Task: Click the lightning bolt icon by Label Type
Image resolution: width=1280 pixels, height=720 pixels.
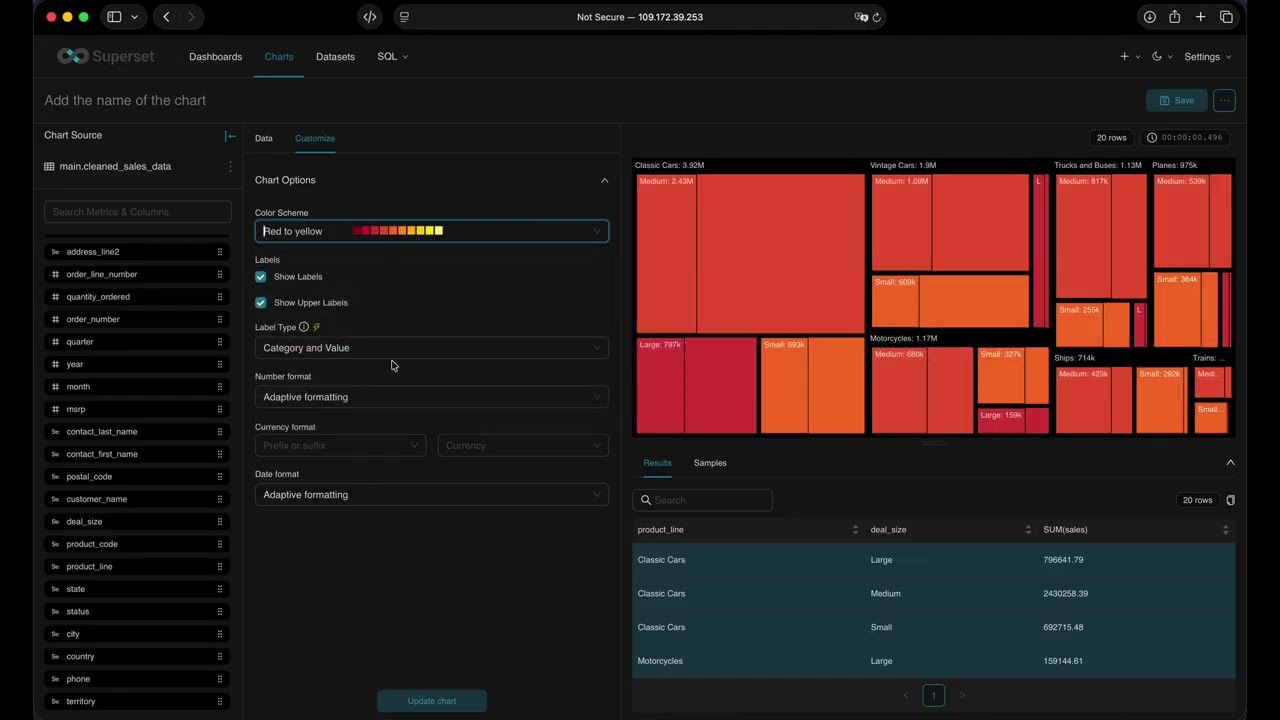Action: coord(317,327)
